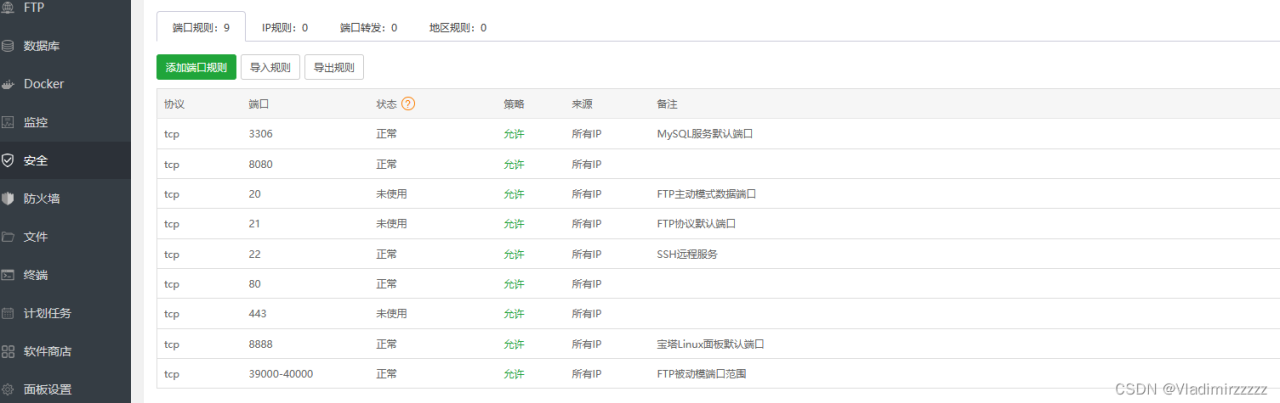Click the 策略 column header

[514, 104]
